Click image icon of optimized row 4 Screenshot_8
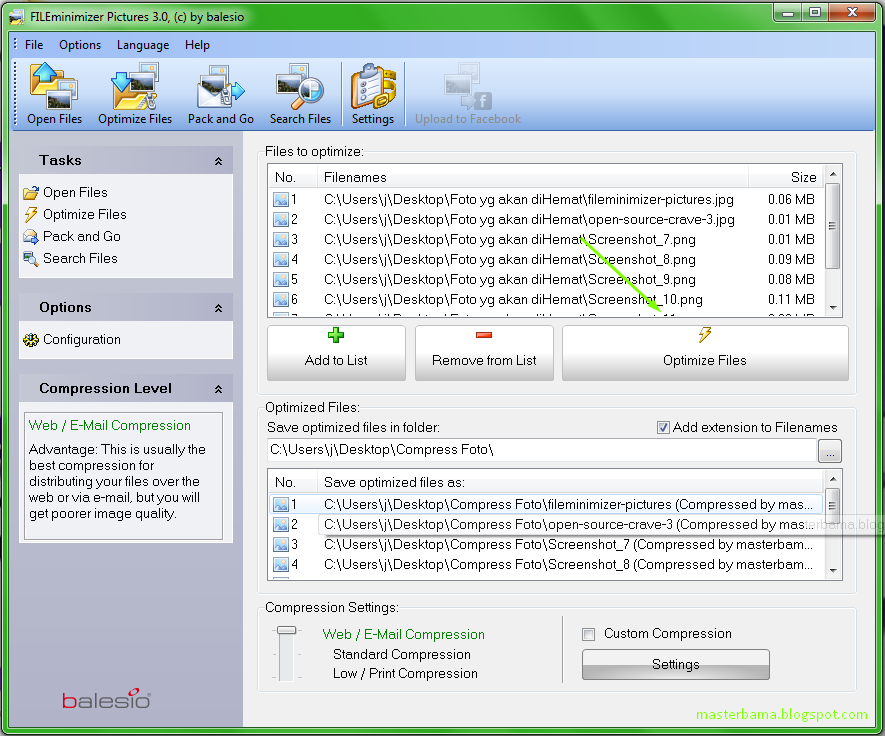Image resolution: width=885 pixels, height=736 pixels. (281, 564)
